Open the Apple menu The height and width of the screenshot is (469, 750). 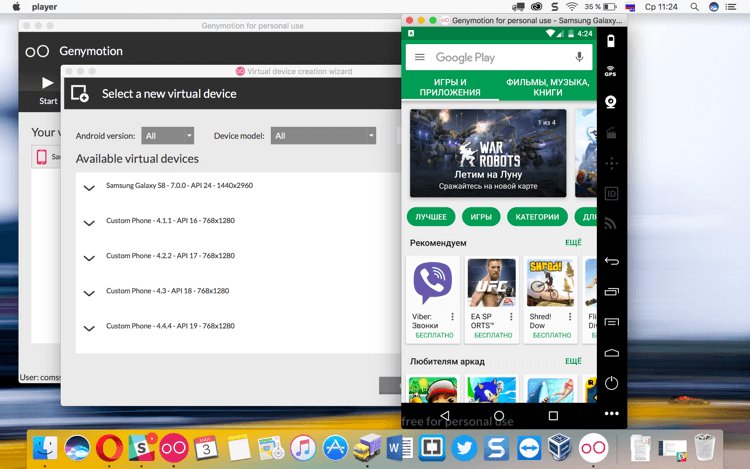click(x=16, y=6)
